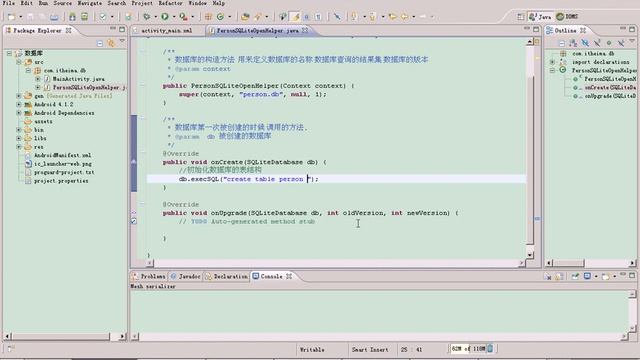Toggle Hide Static Members in Outline
640x360 pixels.
[597, 43]
